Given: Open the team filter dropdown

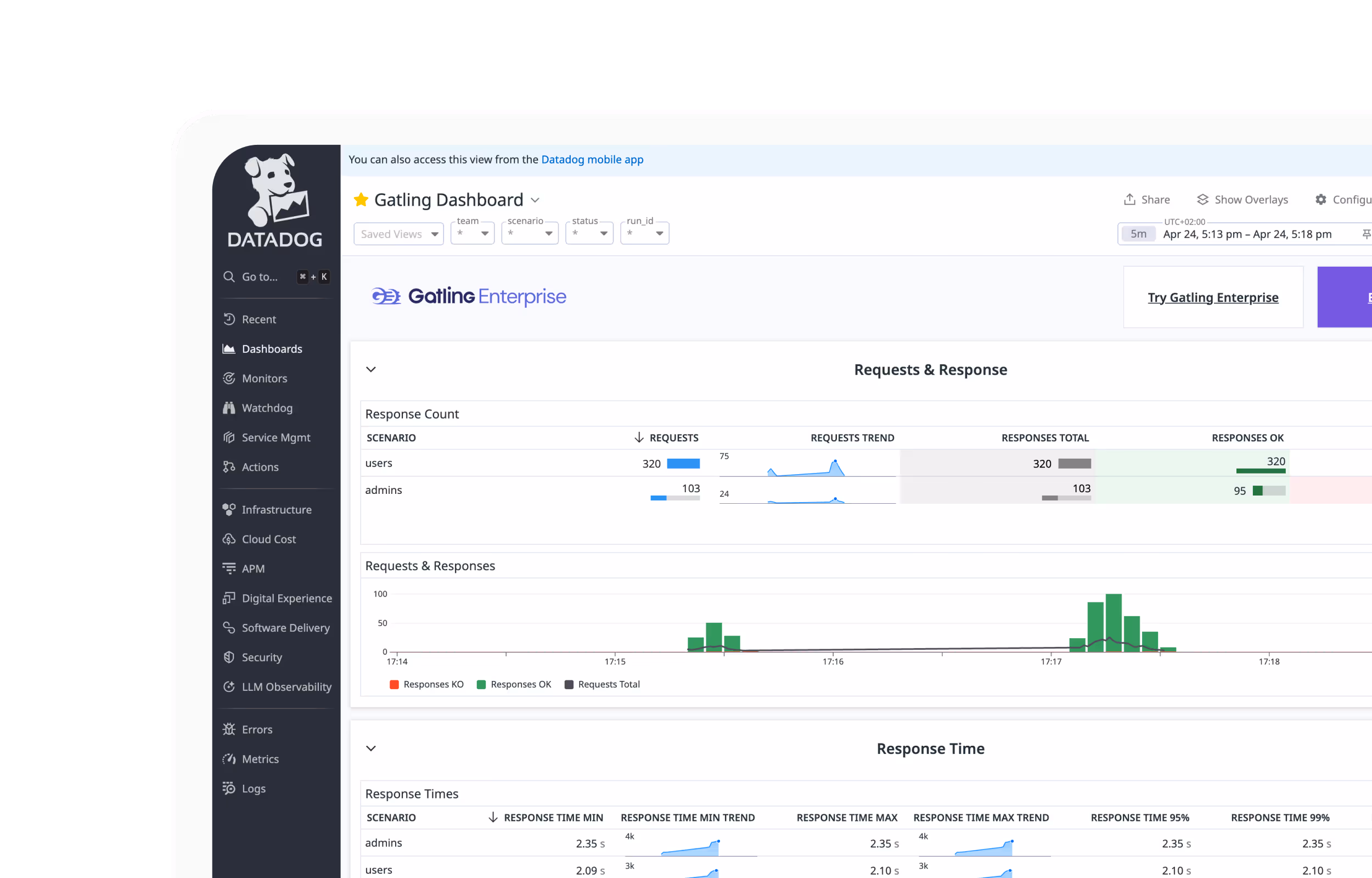Looking at the screenshot, I should [x=473, y=233].
